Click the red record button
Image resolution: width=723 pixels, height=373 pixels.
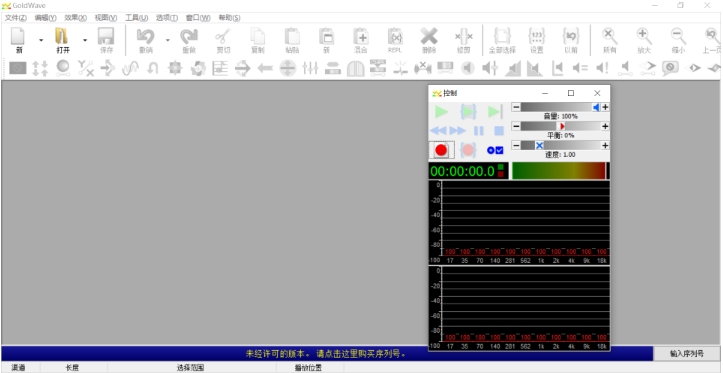(x=441, y=150)
